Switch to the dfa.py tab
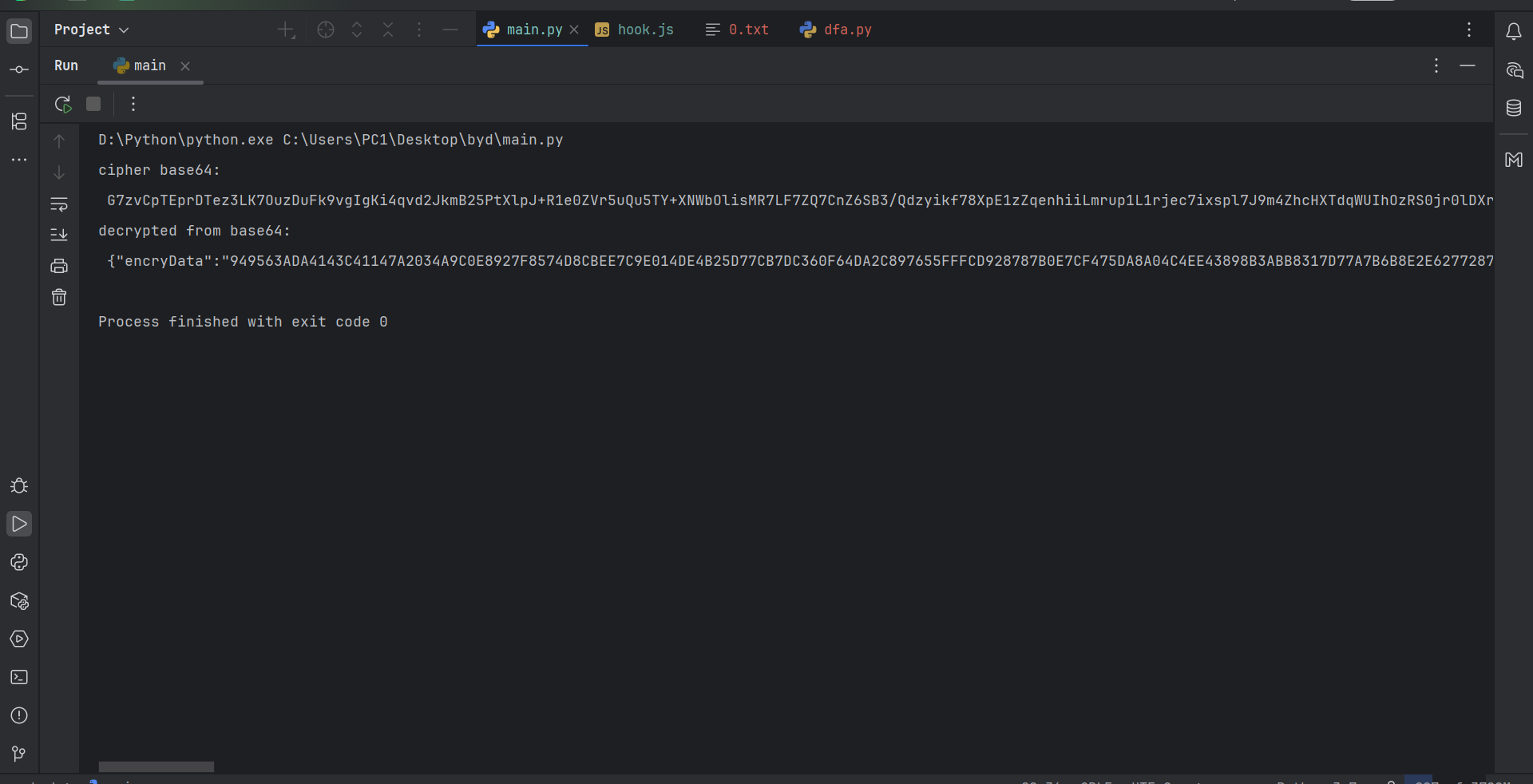Screen dimensions: 1533x784 point(835,30)
